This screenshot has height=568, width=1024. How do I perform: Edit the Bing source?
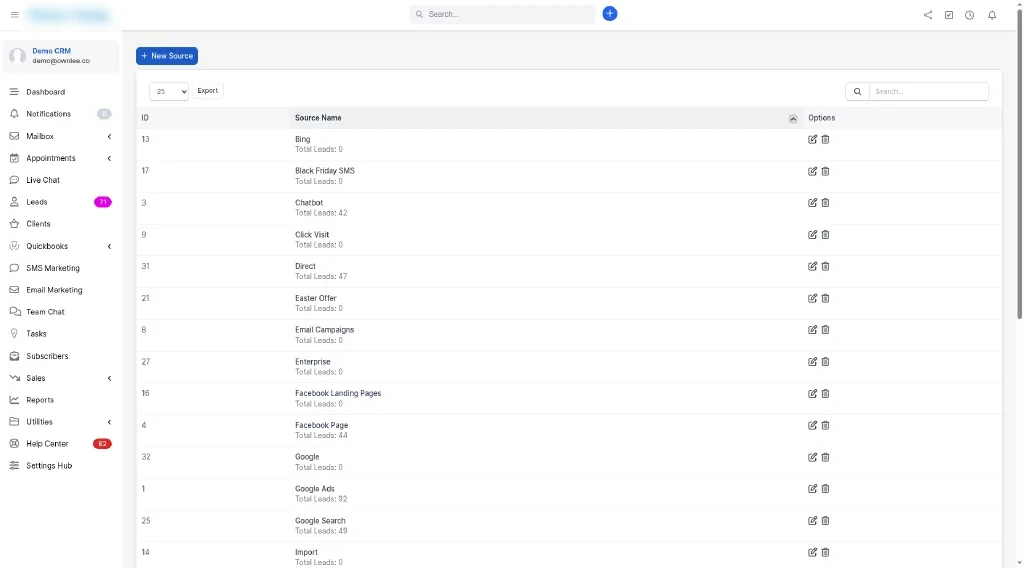click(x=812, y=139)
